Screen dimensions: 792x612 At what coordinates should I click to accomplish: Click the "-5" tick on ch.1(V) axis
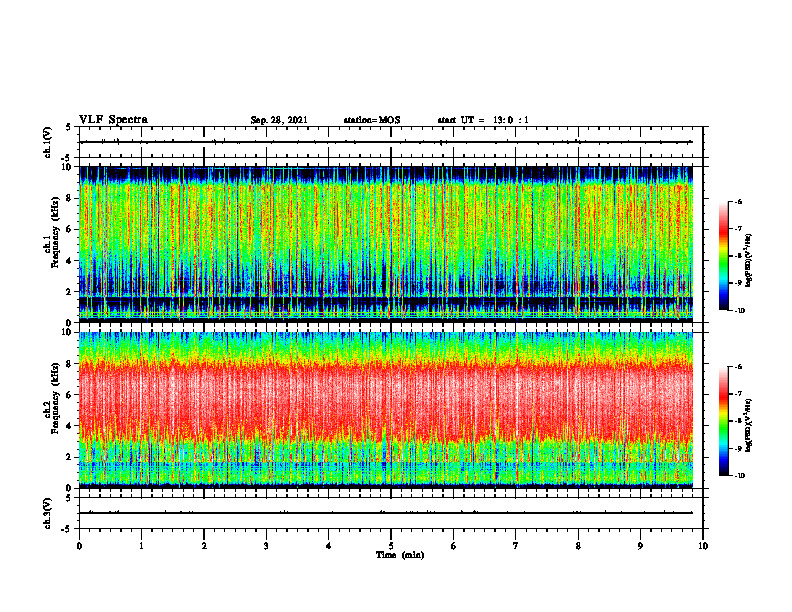[67, 158]
